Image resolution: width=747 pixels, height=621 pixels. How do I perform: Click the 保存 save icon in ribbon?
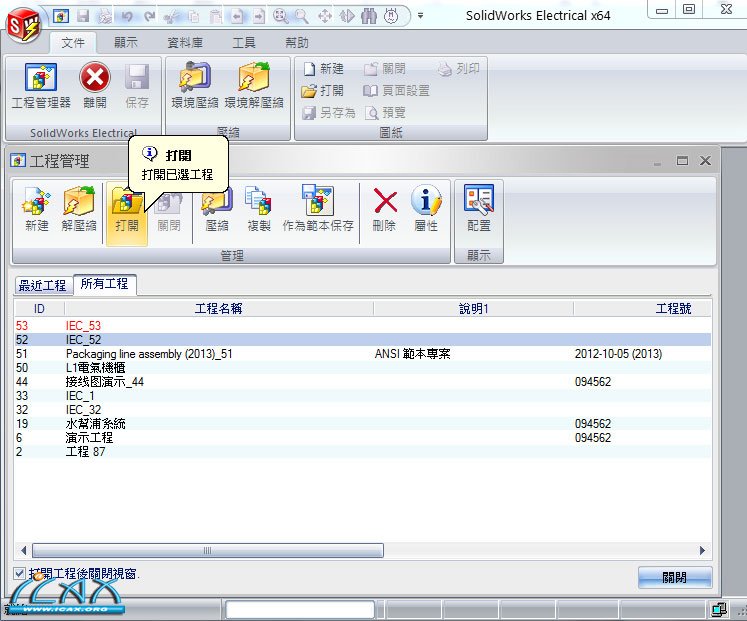pos(137,86)
